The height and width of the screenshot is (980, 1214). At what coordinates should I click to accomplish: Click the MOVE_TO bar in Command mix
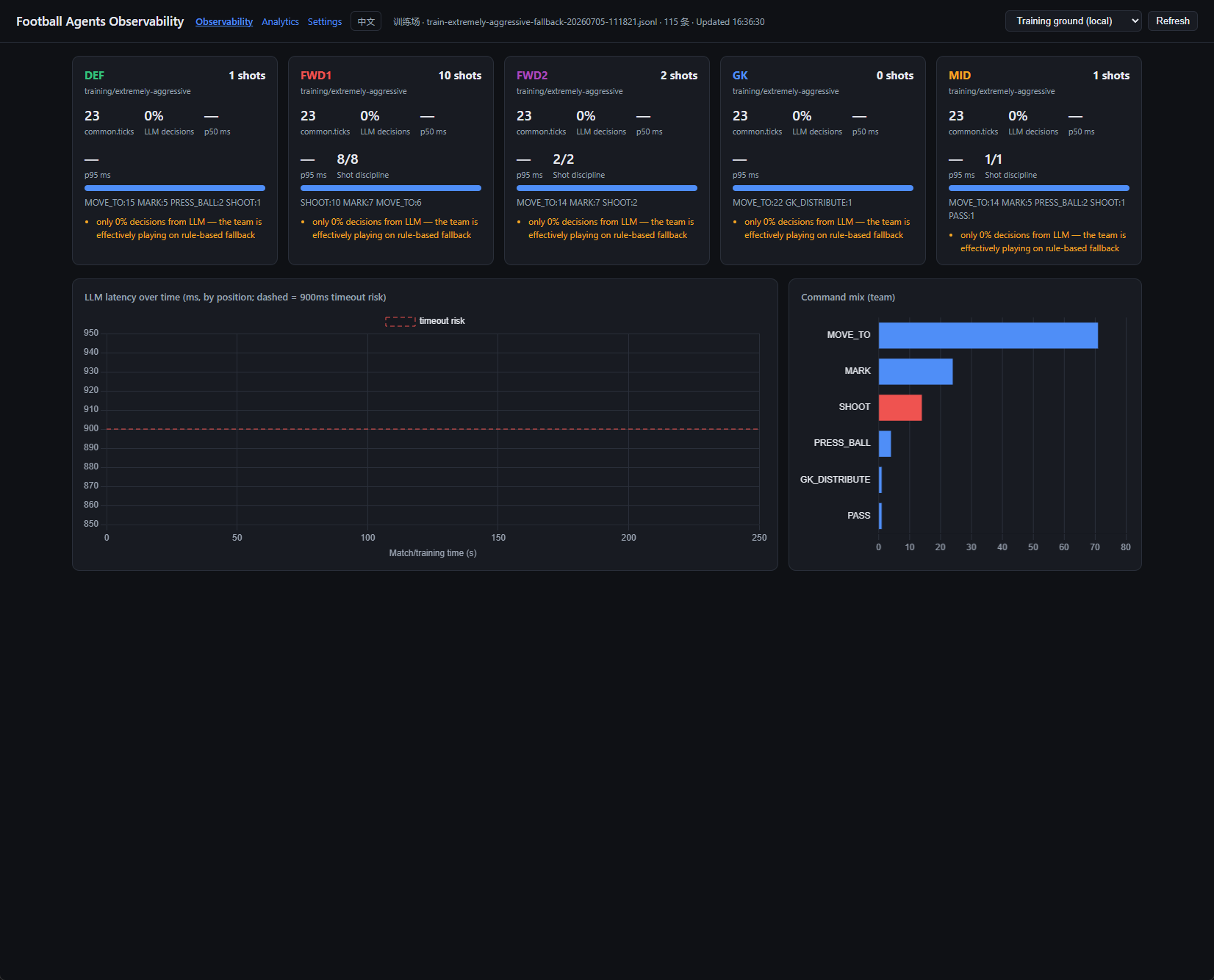point(988,335)
